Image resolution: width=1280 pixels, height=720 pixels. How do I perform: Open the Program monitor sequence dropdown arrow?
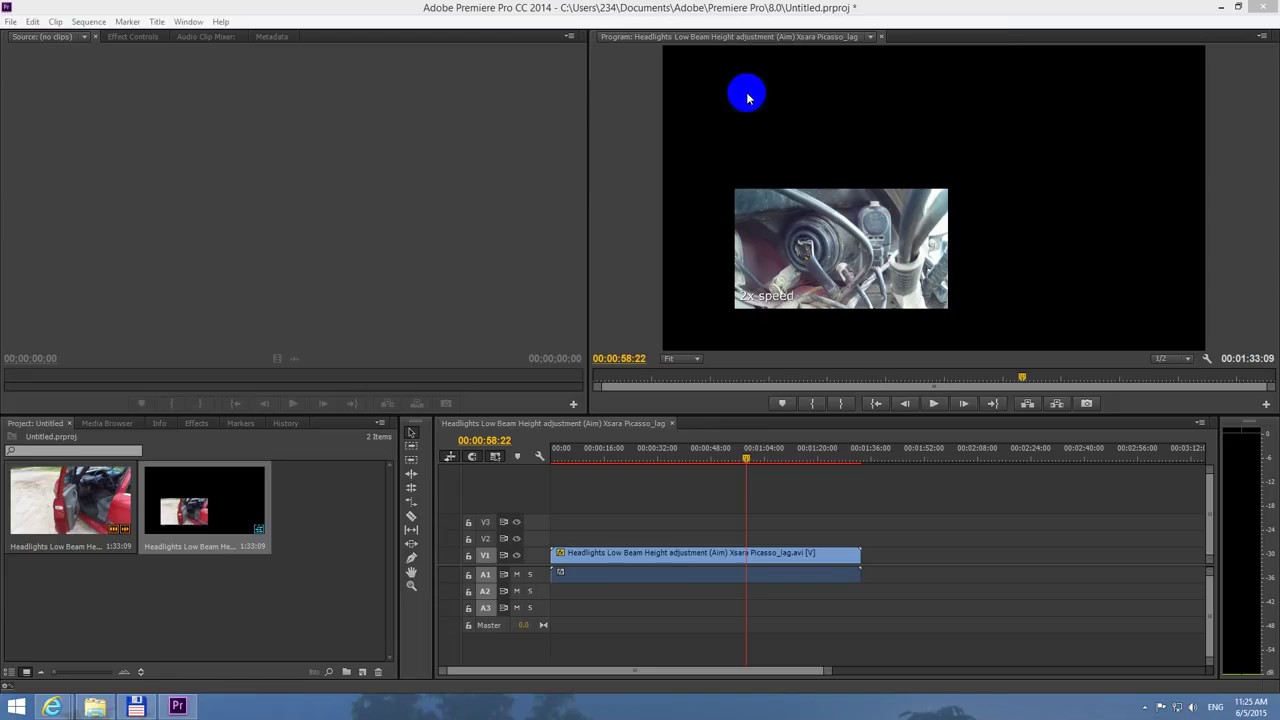(870, 37)
